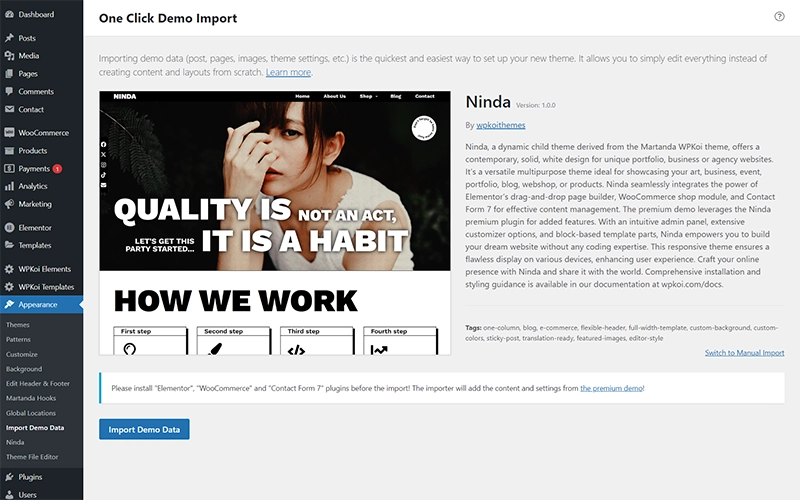The height and width of the screenshot is (500, 800).
Task: Open Theme File Editor submenu
Action: (32, 457)
